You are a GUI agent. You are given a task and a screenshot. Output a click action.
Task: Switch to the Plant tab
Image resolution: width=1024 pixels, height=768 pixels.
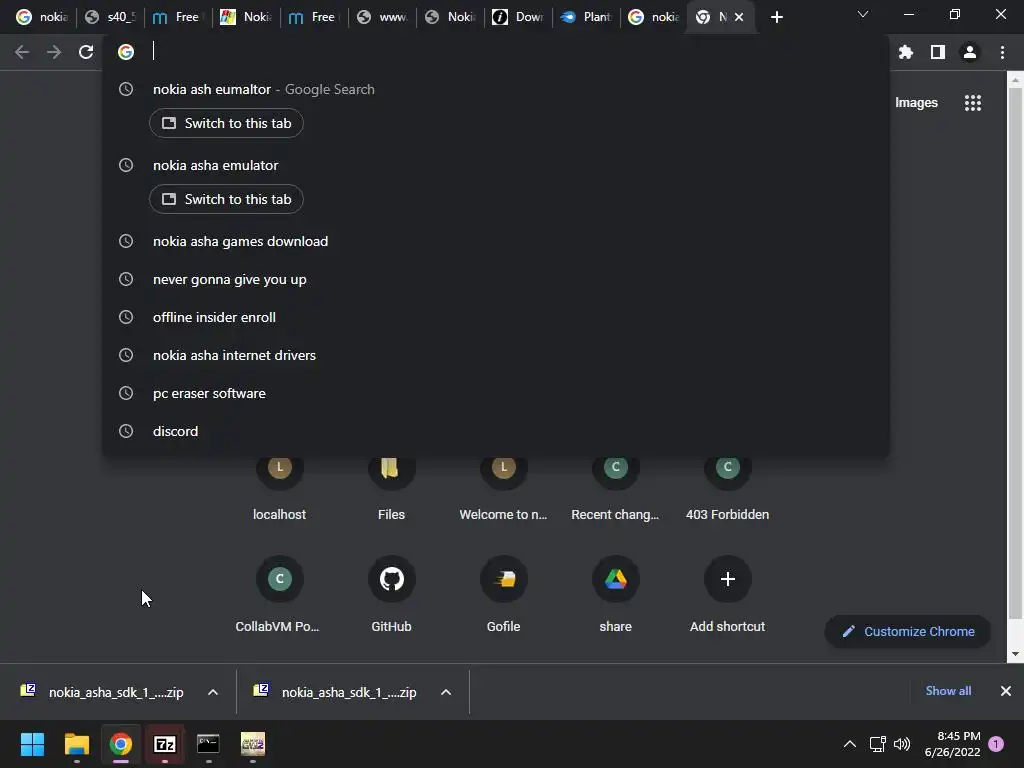click(586, 17)
